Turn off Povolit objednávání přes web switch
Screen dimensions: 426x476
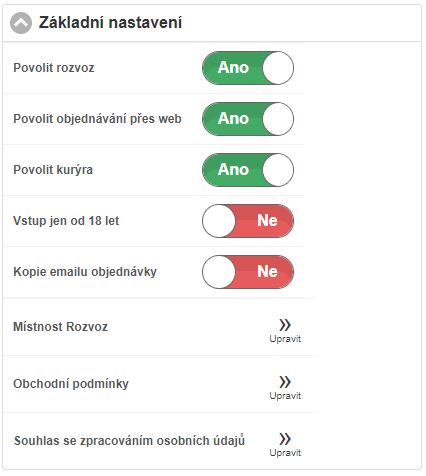[x=248, y=119]
